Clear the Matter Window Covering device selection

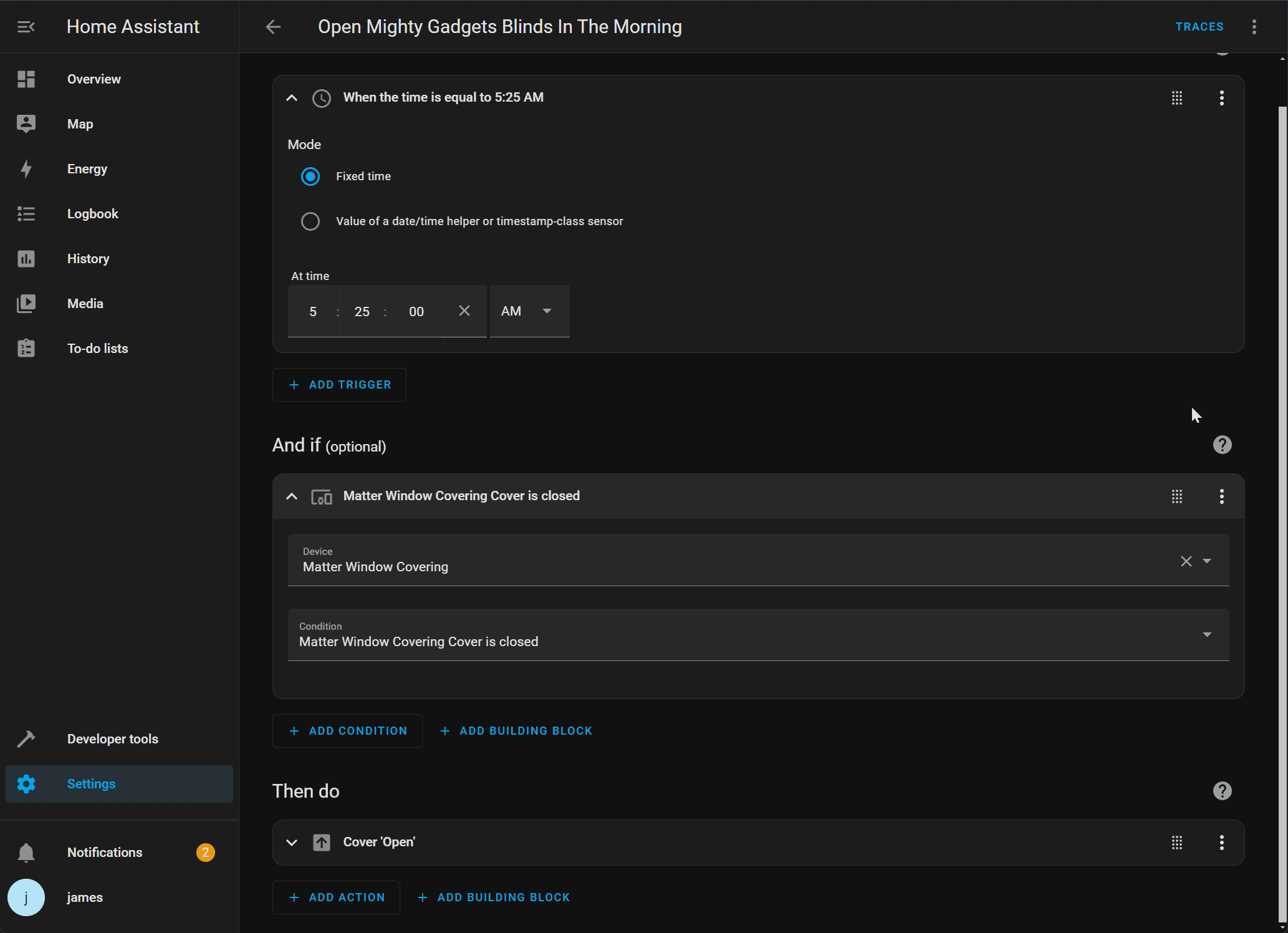tap(1186, 561)
